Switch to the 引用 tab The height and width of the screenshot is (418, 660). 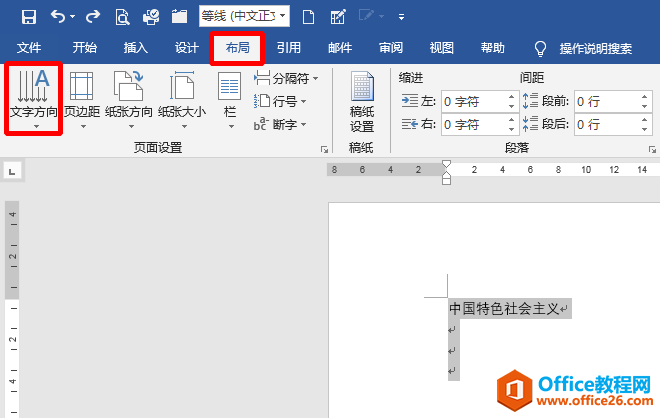click(x=289, y=48)
